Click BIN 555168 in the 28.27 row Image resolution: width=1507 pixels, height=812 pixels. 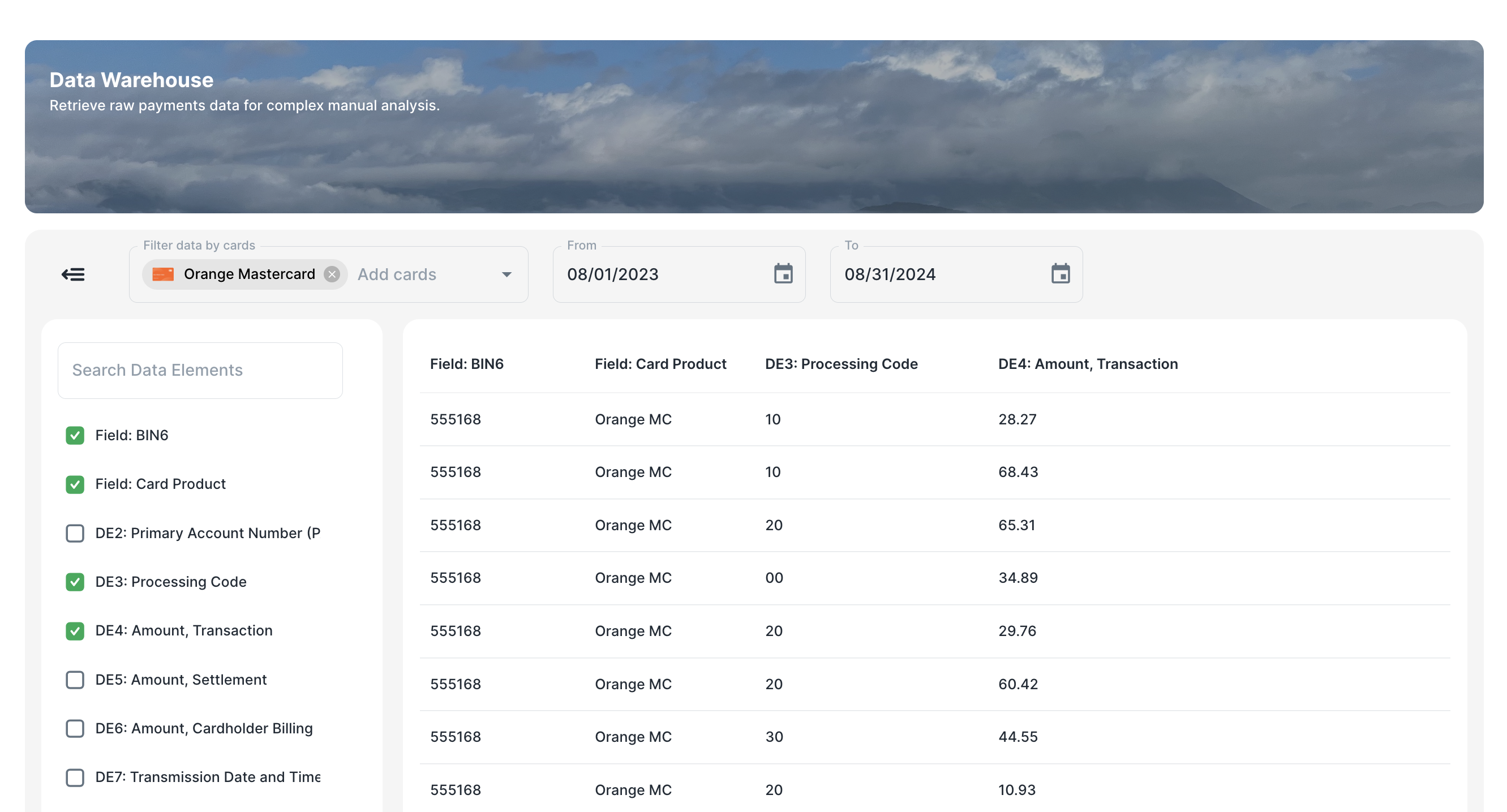click(456, 419)
